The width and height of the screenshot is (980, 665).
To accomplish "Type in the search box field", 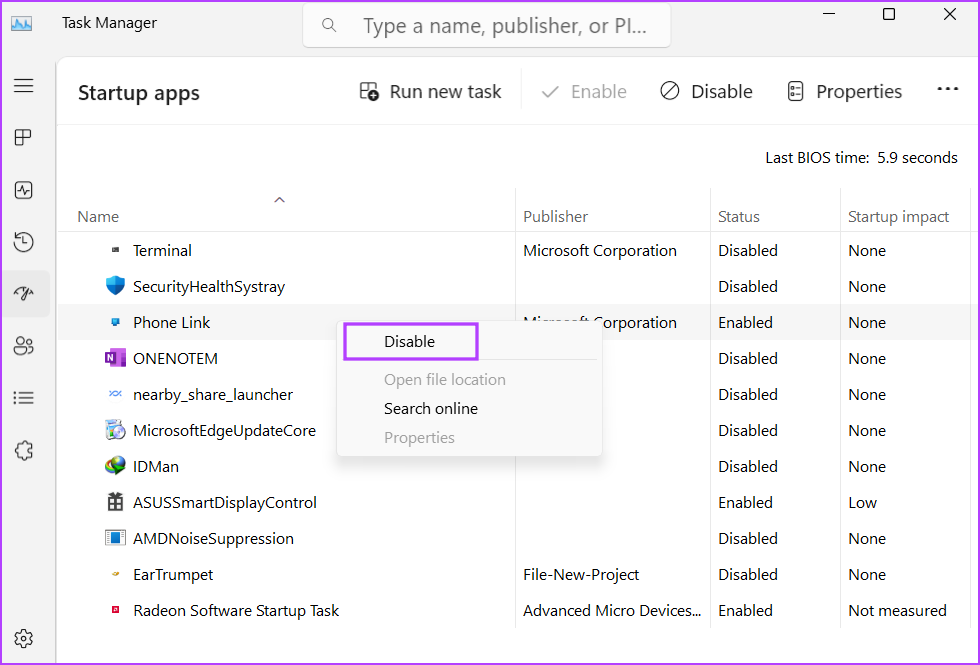I will [486, 26].
